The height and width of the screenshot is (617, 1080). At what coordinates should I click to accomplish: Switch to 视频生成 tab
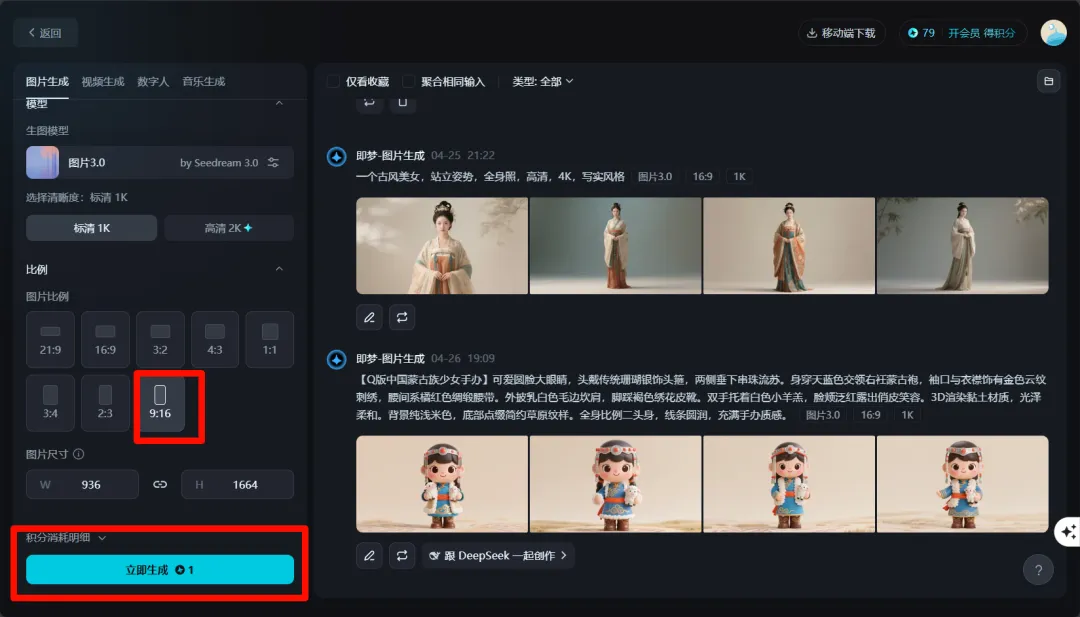point(103,81)
